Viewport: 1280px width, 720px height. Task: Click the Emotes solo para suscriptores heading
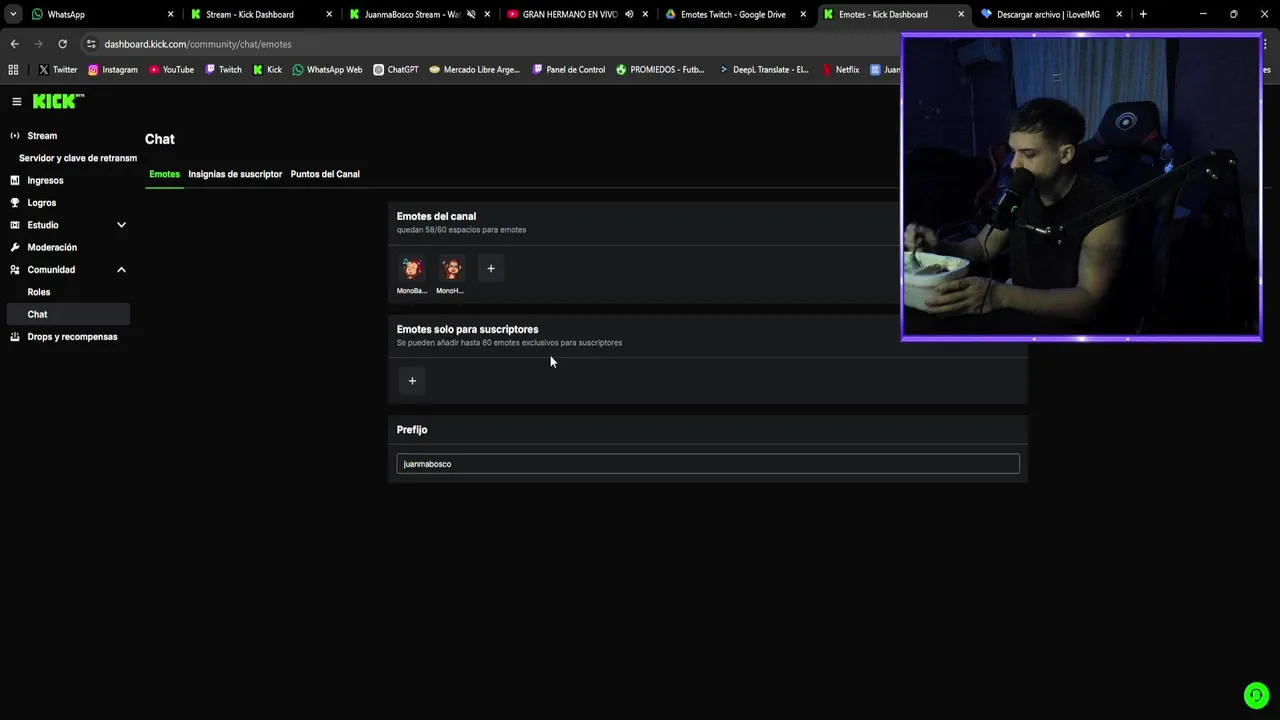pos(467,329)
